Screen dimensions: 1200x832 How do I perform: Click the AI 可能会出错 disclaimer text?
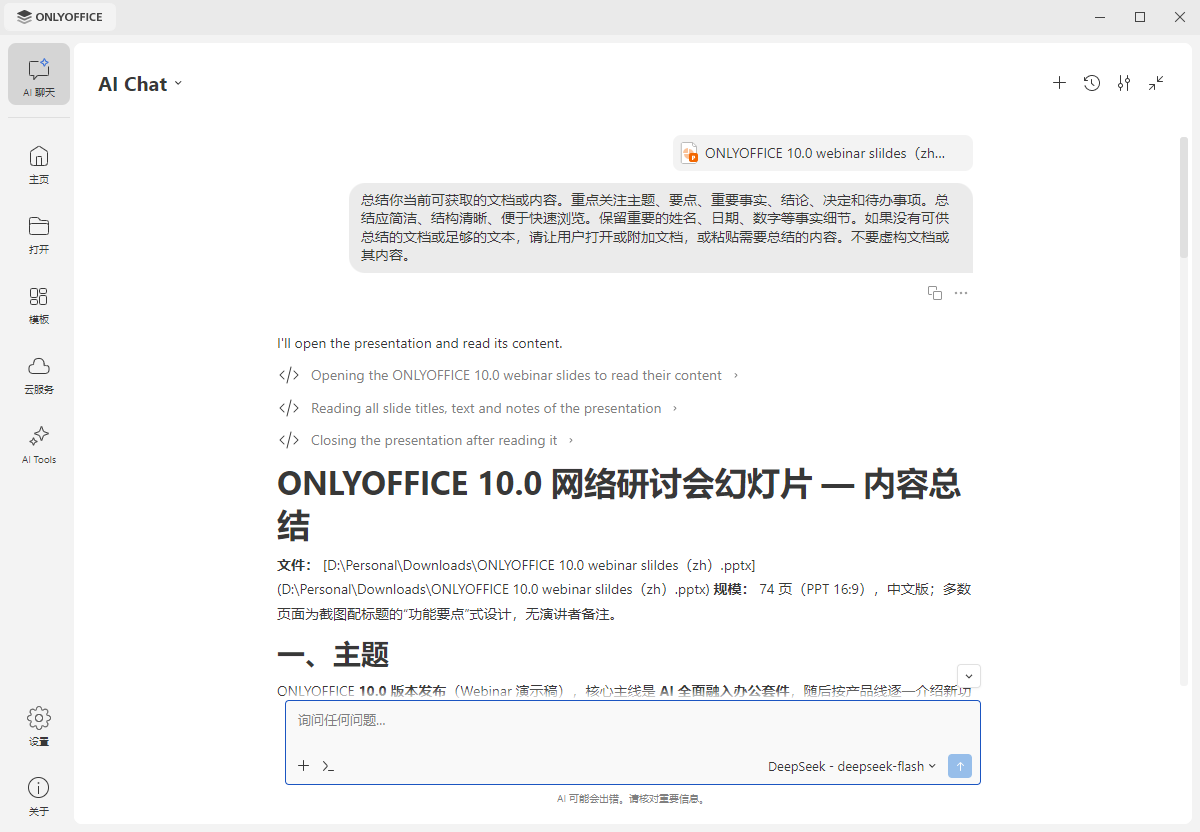632,799
